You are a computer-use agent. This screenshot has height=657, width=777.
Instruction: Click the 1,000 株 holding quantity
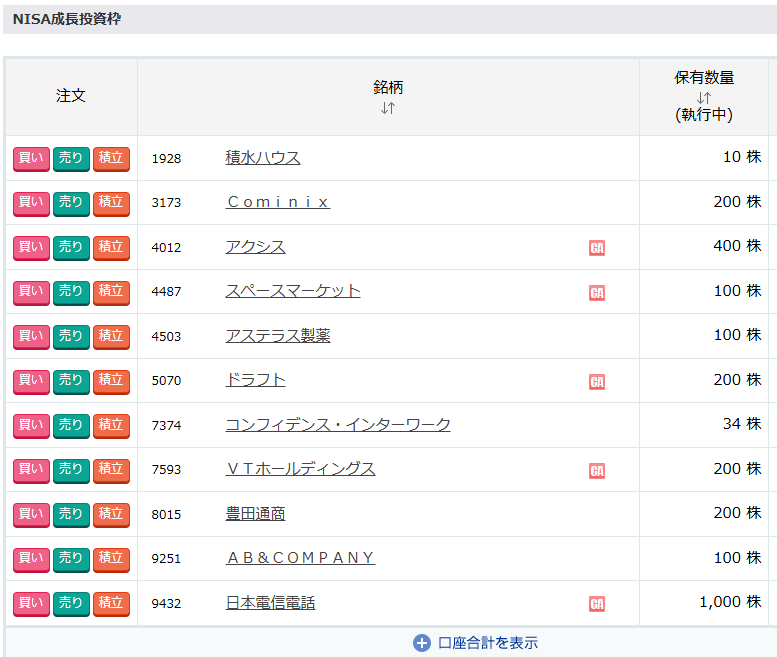(730, 602)
